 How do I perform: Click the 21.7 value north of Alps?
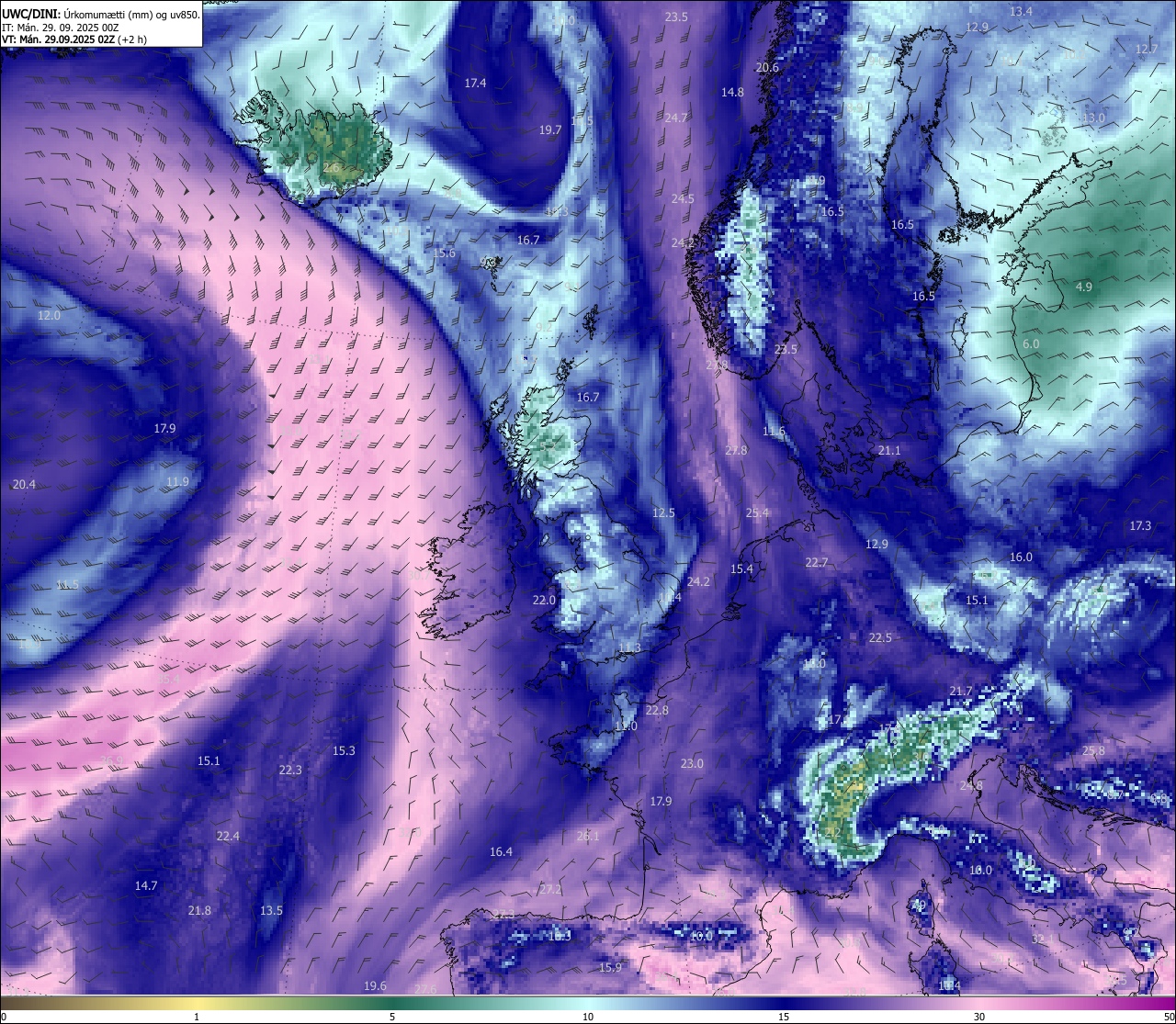[x=960, y=692]
